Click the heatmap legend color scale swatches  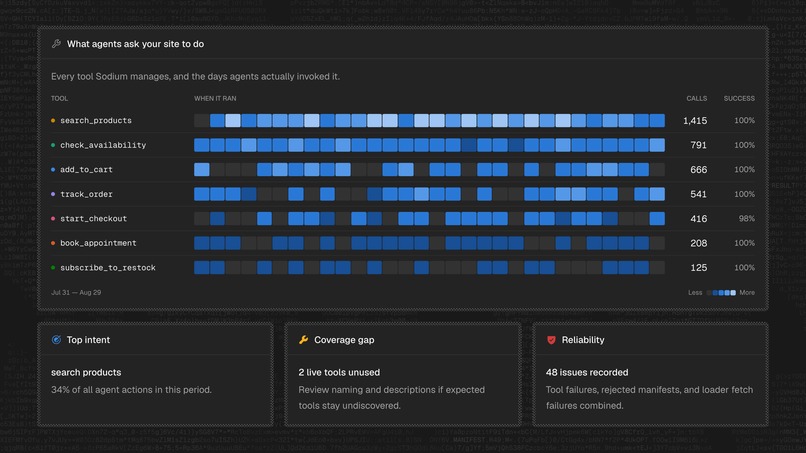coord(721,293)
